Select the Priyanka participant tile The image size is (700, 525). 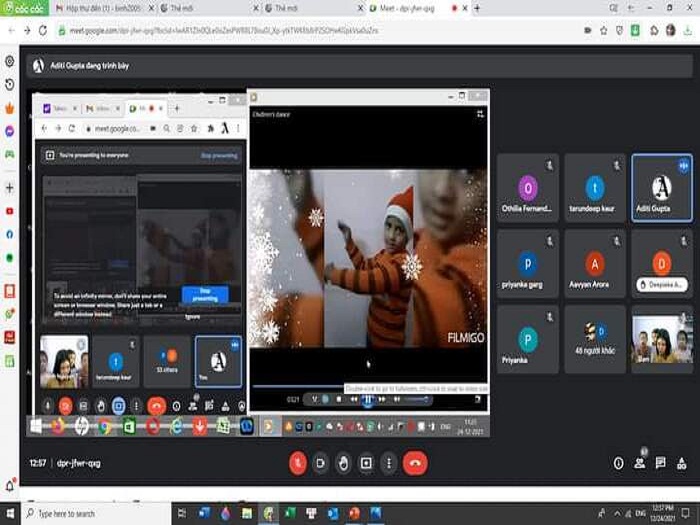pyautogui.click(x=528, y=339)
